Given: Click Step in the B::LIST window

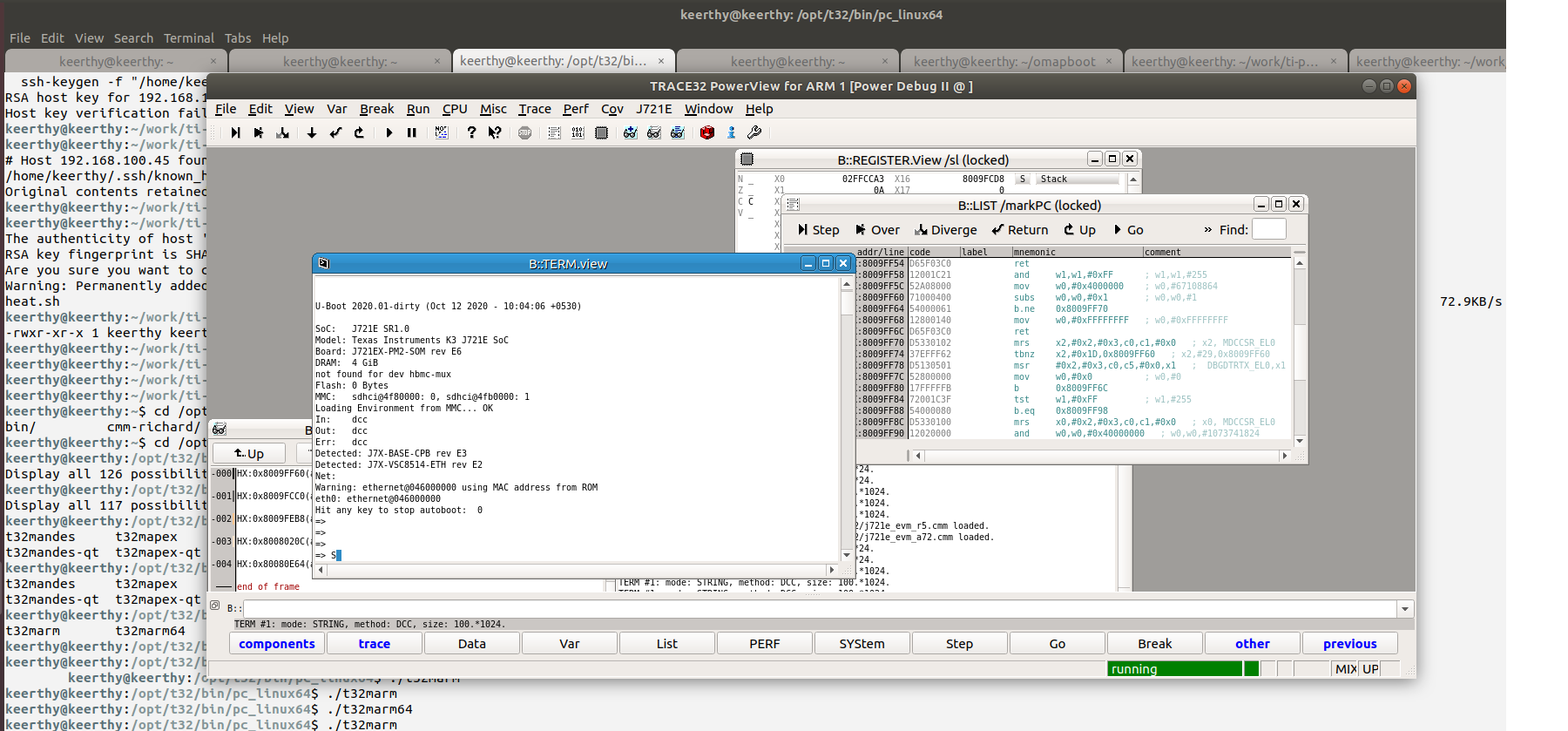Looking at the screenshot, I should [x=818, y=230].
